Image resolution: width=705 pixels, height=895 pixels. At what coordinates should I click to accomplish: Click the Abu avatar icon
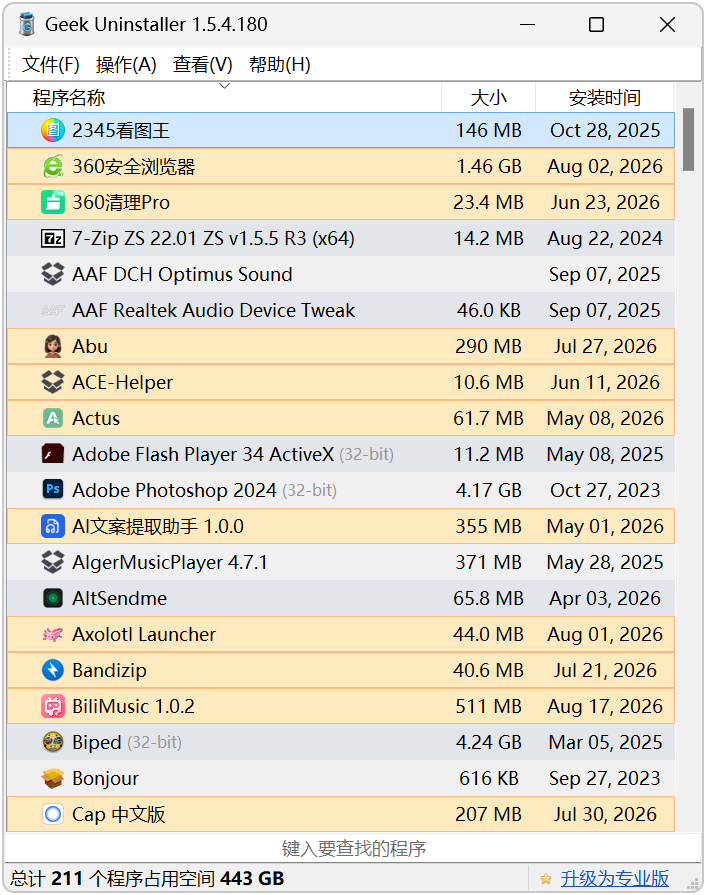click(53, 346)
